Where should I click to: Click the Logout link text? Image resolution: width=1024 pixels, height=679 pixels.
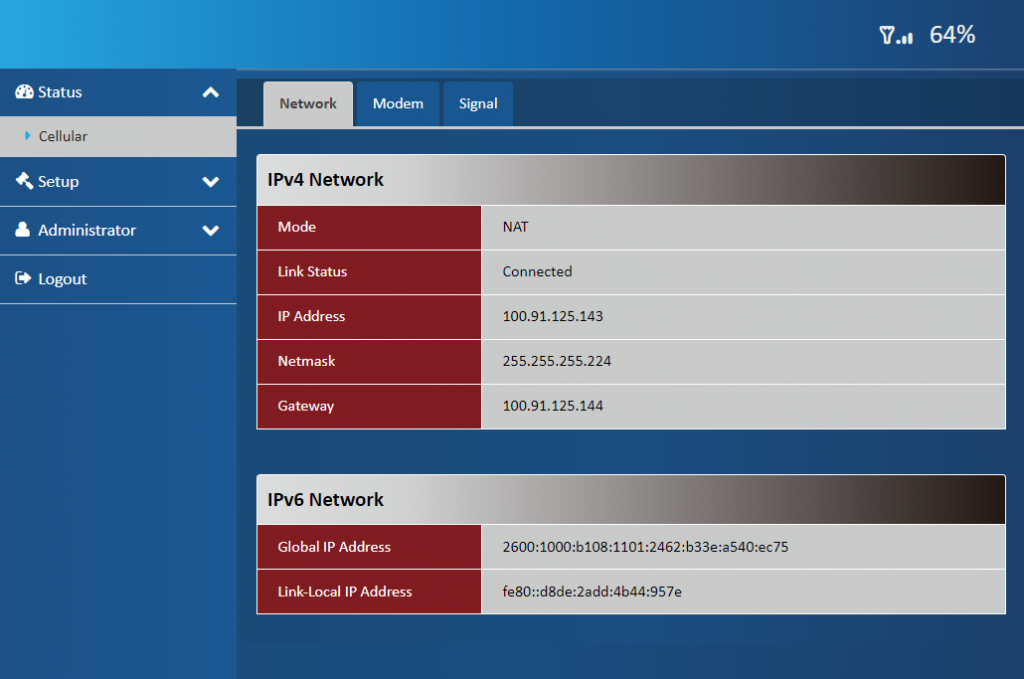click(x=62, y=279)
